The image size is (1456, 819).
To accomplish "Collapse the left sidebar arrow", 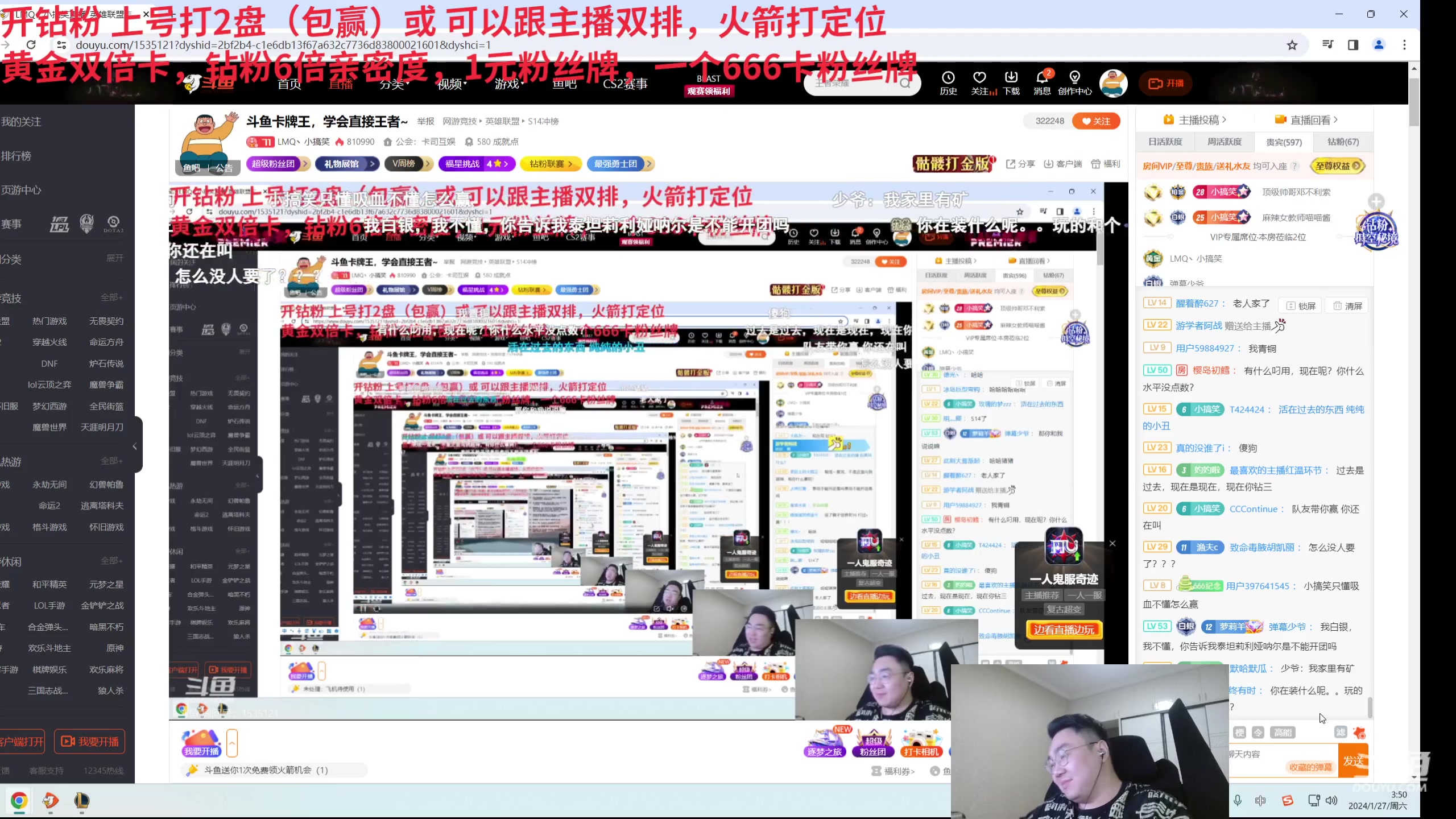I will click(x=135, y=446).
